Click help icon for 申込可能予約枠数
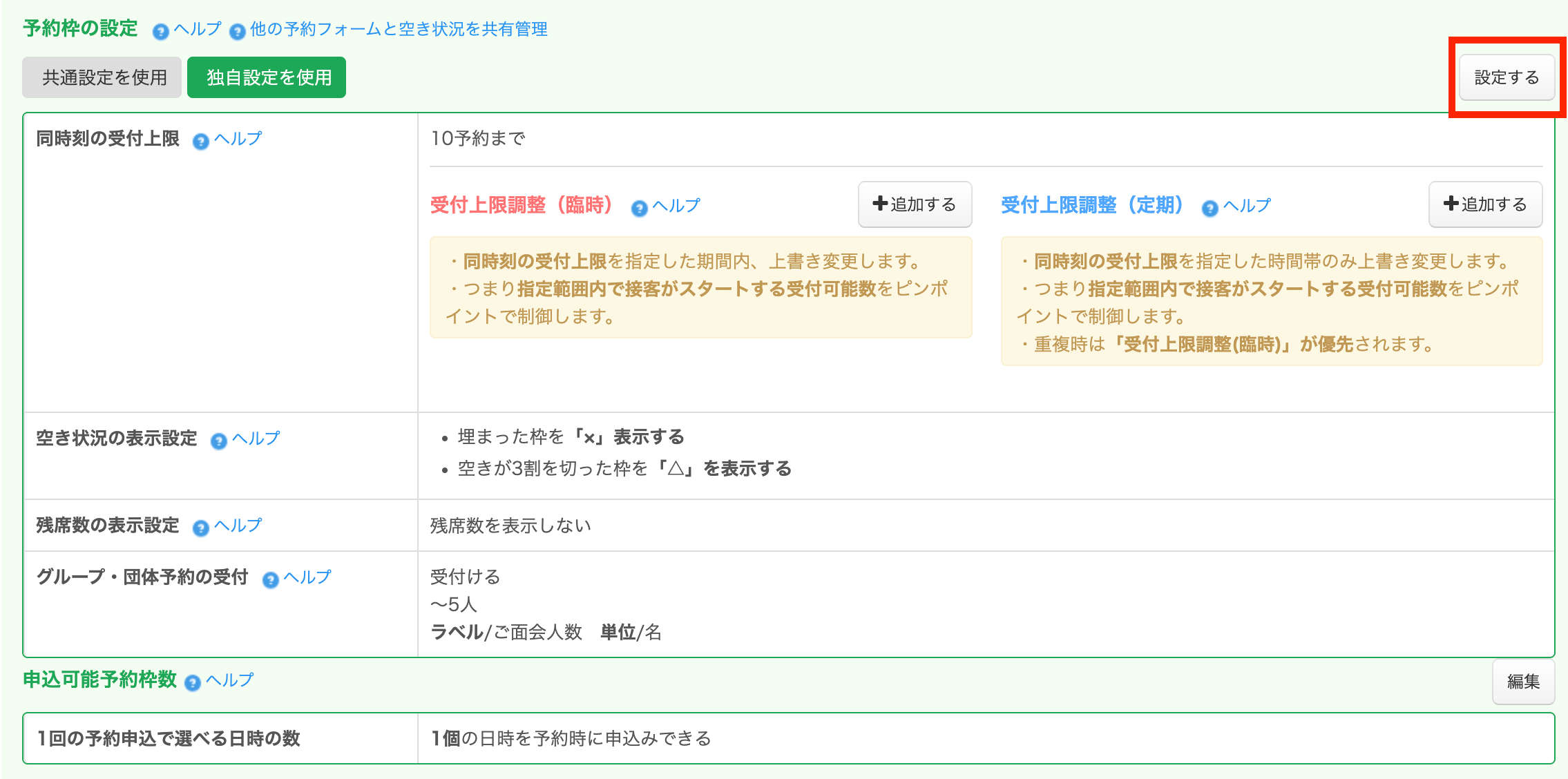This screenshot has height=779, width=1568. point(193,682)
